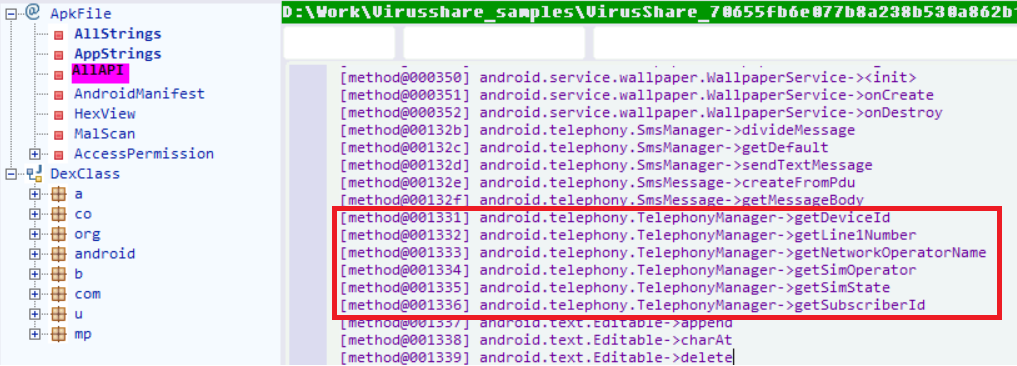Expand the AccessPermission node
The width and height of the screenshot is (1017, 366).
tap(35, 154)
